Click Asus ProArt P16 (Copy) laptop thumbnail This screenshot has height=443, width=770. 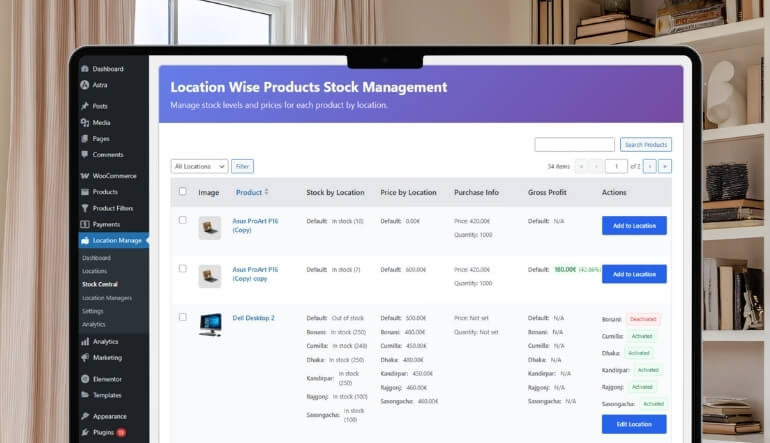(210, 228)
